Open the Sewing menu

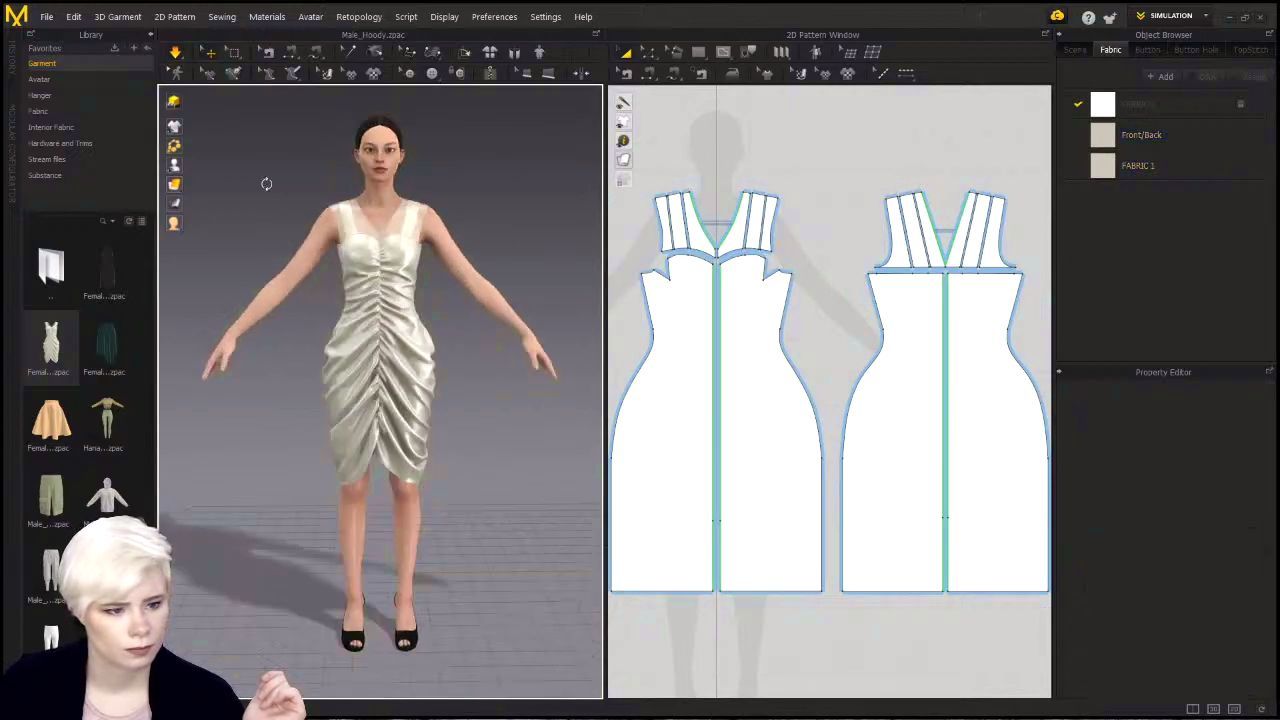click(221, 17)
